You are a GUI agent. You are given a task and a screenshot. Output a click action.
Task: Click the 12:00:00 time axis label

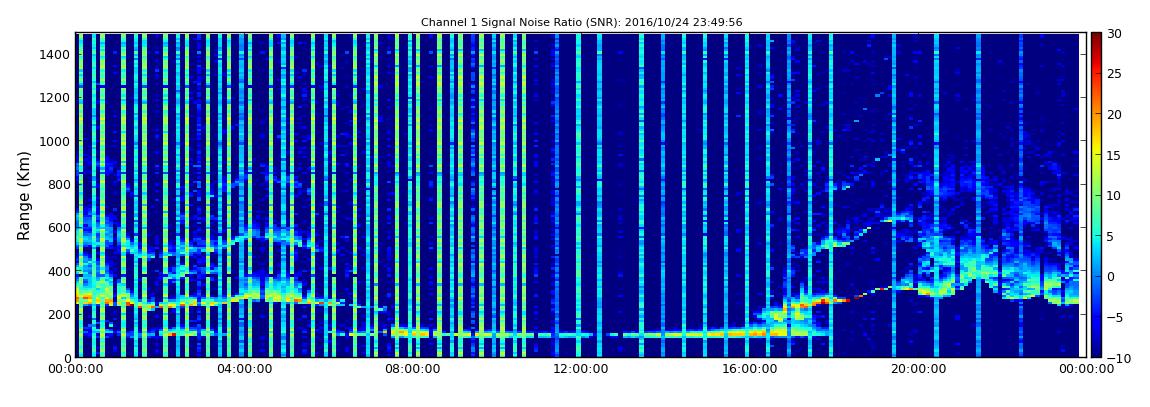pos(579,370)
